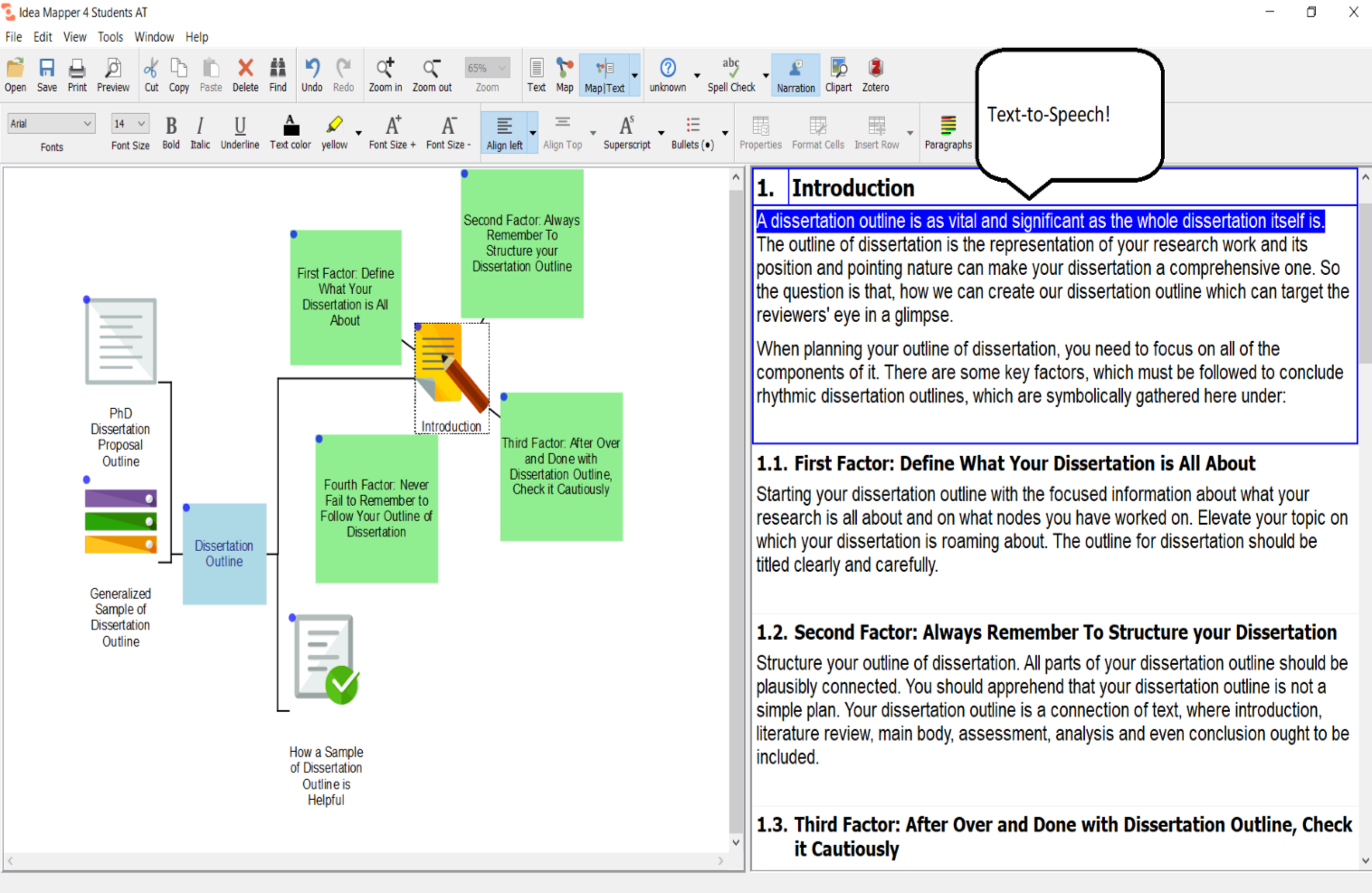This screenshot has height=893, width=1372.
Task: Undo the last action
Action: 311,74
